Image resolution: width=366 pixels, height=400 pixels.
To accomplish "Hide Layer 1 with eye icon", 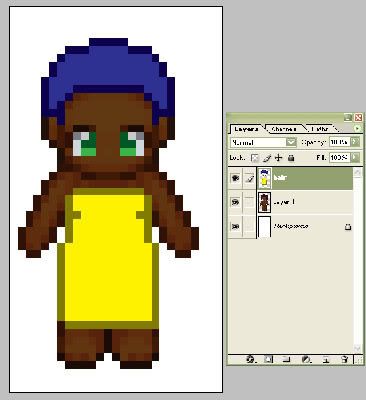I will point(235,202).
